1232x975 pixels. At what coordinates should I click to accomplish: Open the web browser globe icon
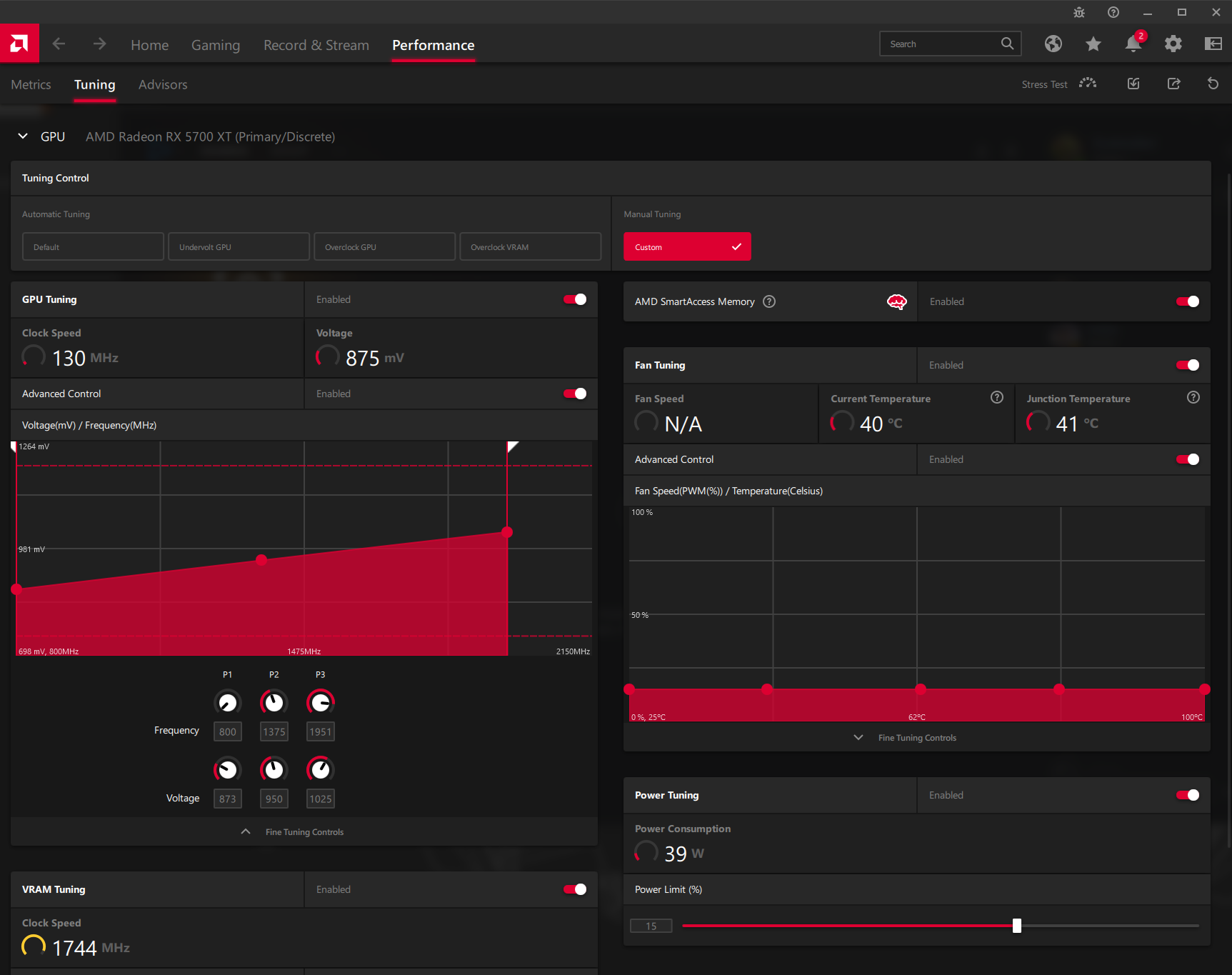click(x=1053, y=44)
